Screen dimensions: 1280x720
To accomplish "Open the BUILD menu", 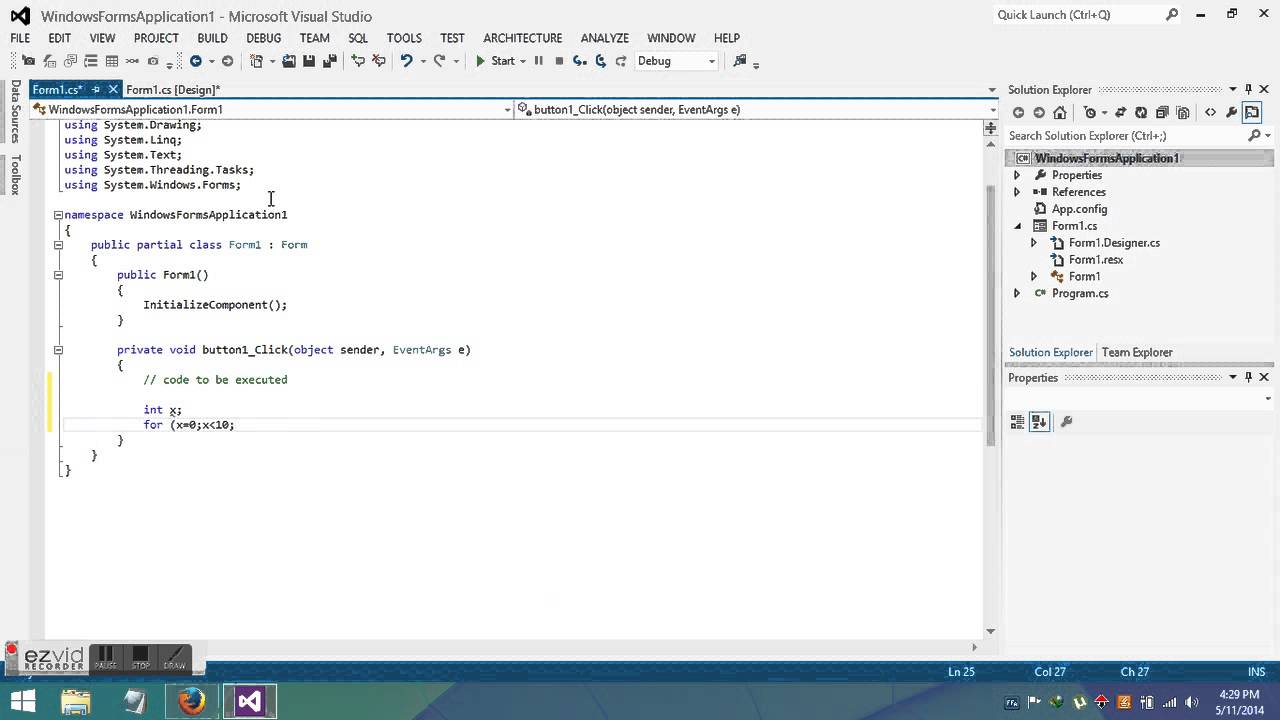I will (x=212, y=38).
